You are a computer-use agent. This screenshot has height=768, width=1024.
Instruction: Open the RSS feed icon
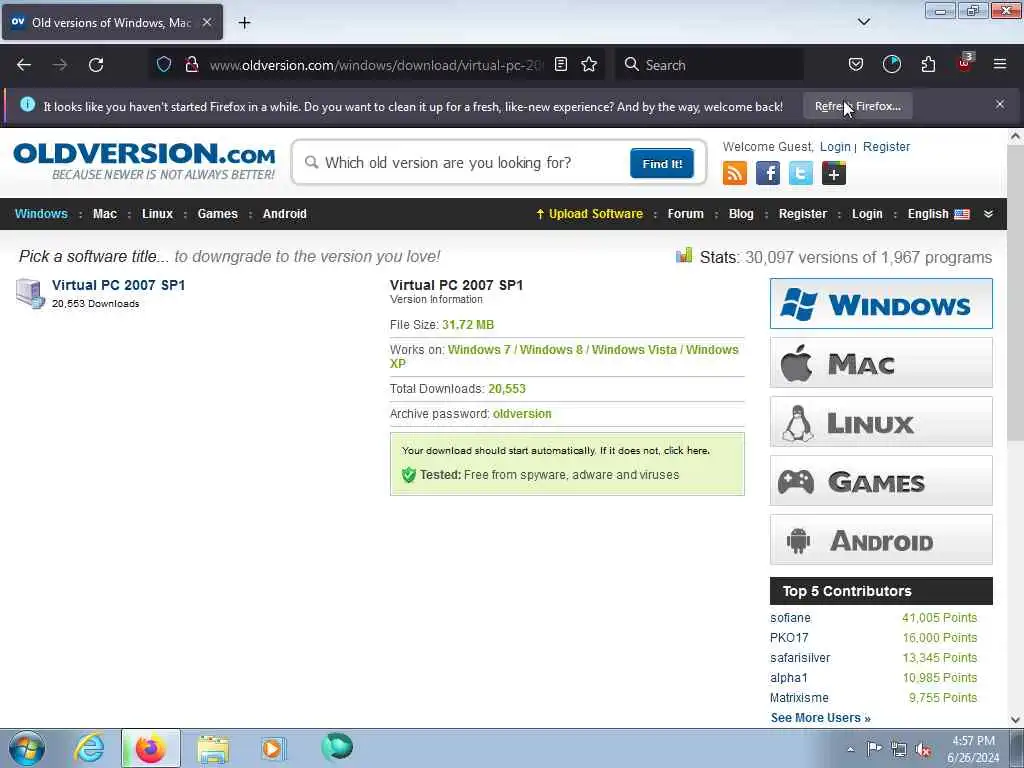(735, 174)
